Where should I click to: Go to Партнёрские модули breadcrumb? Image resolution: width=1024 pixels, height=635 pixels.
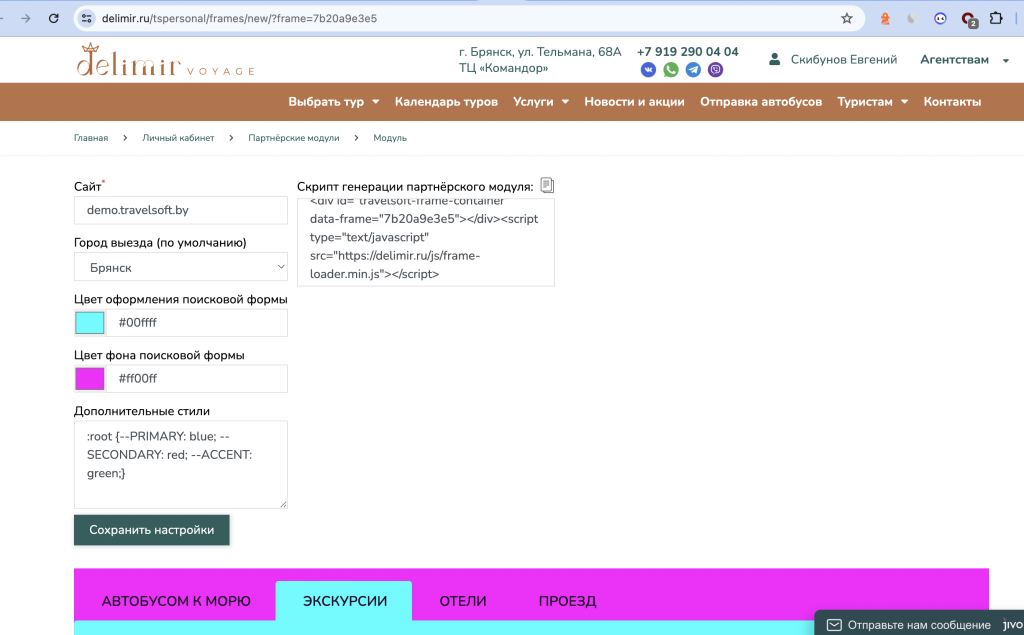[294, 138]
